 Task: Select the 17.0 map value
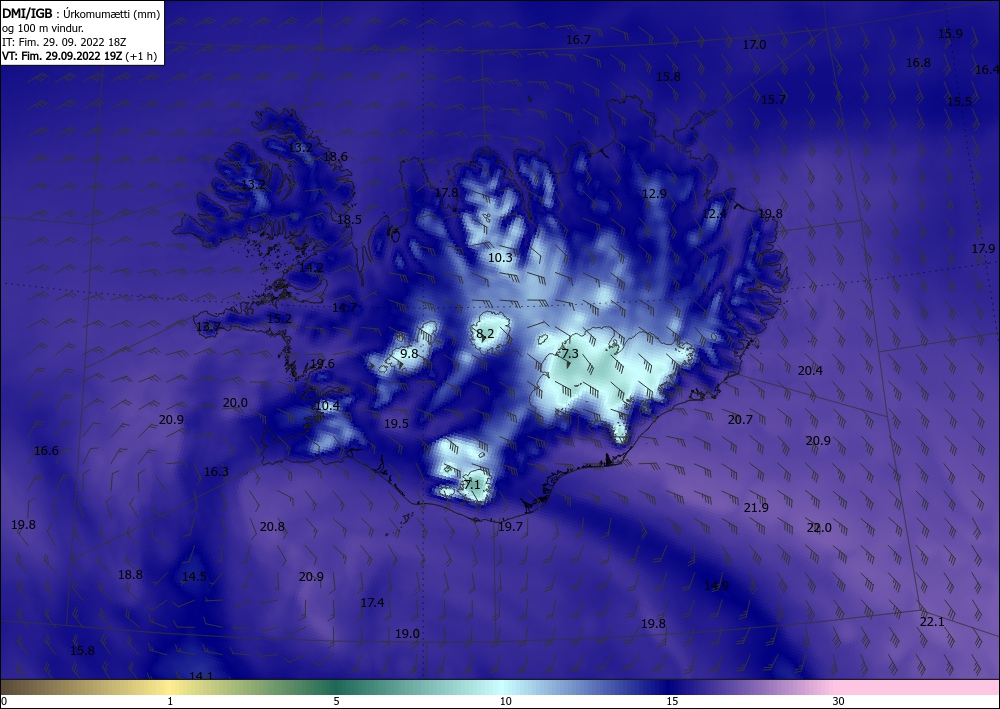click(x=754, y=45)
